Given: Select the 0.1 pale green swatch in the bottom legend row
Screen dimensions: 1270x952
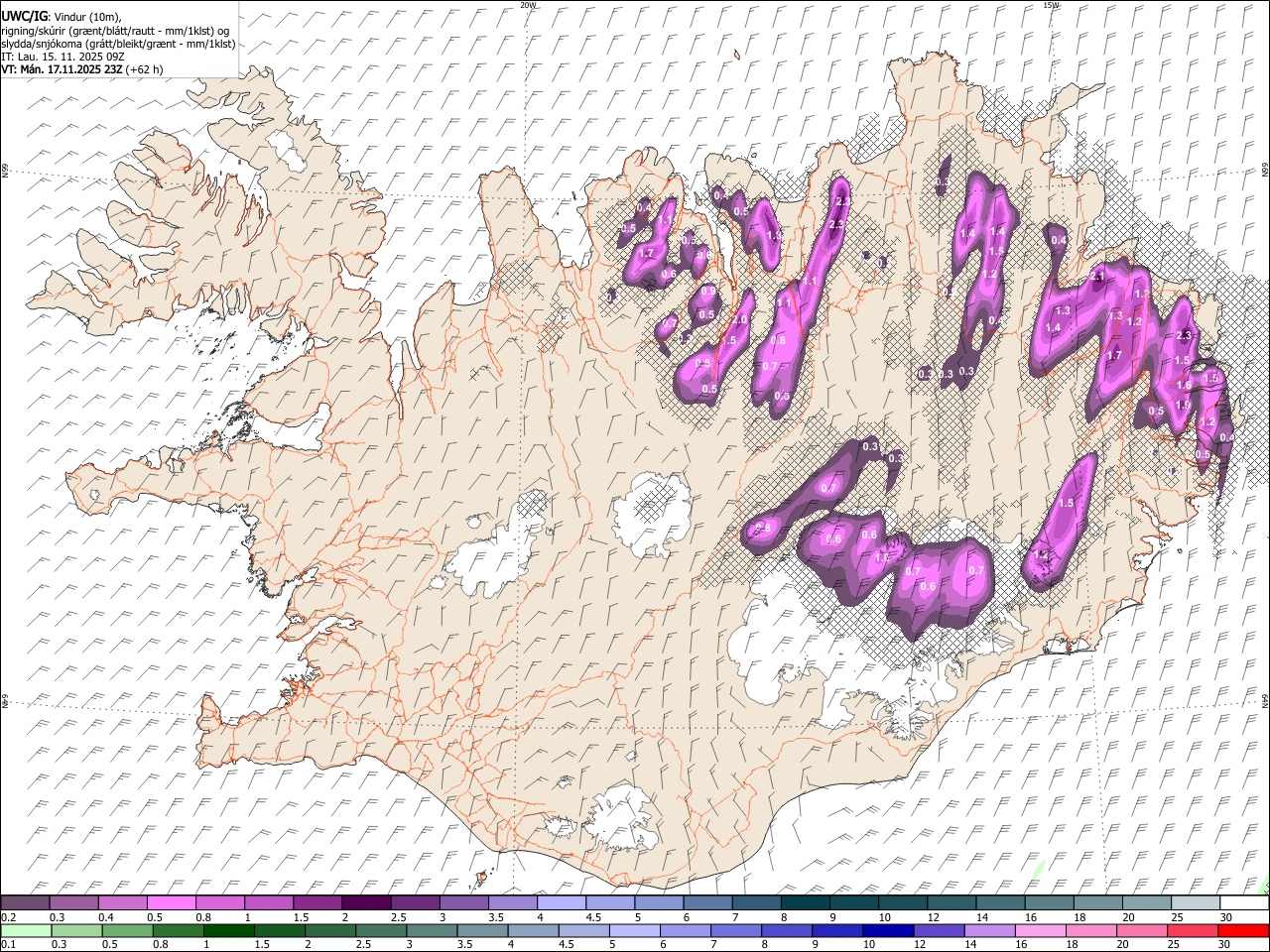Looking at the screenshot, I should pyautogui.click(x=26, y=931).
